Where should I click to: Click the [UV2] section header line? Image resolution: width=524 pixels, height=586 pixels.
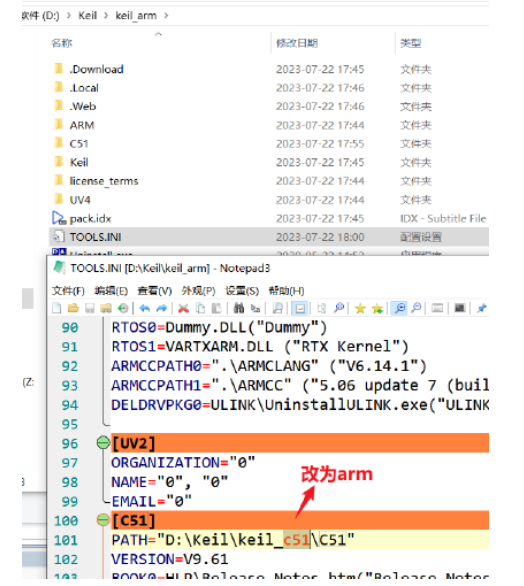300,443
